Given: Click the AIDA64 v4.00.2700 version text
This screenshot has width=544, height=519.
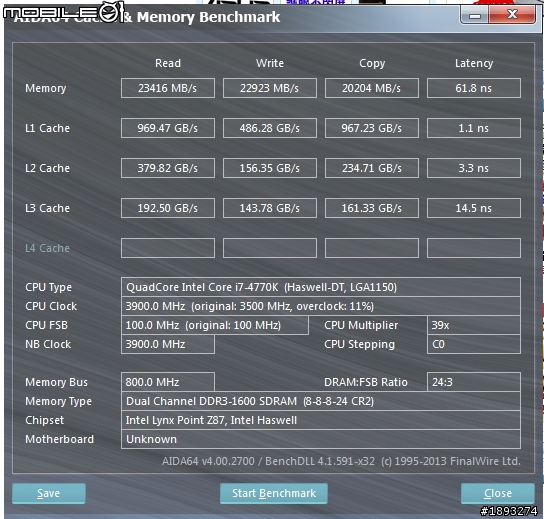Looking at the screenshot, I should 341,461.
